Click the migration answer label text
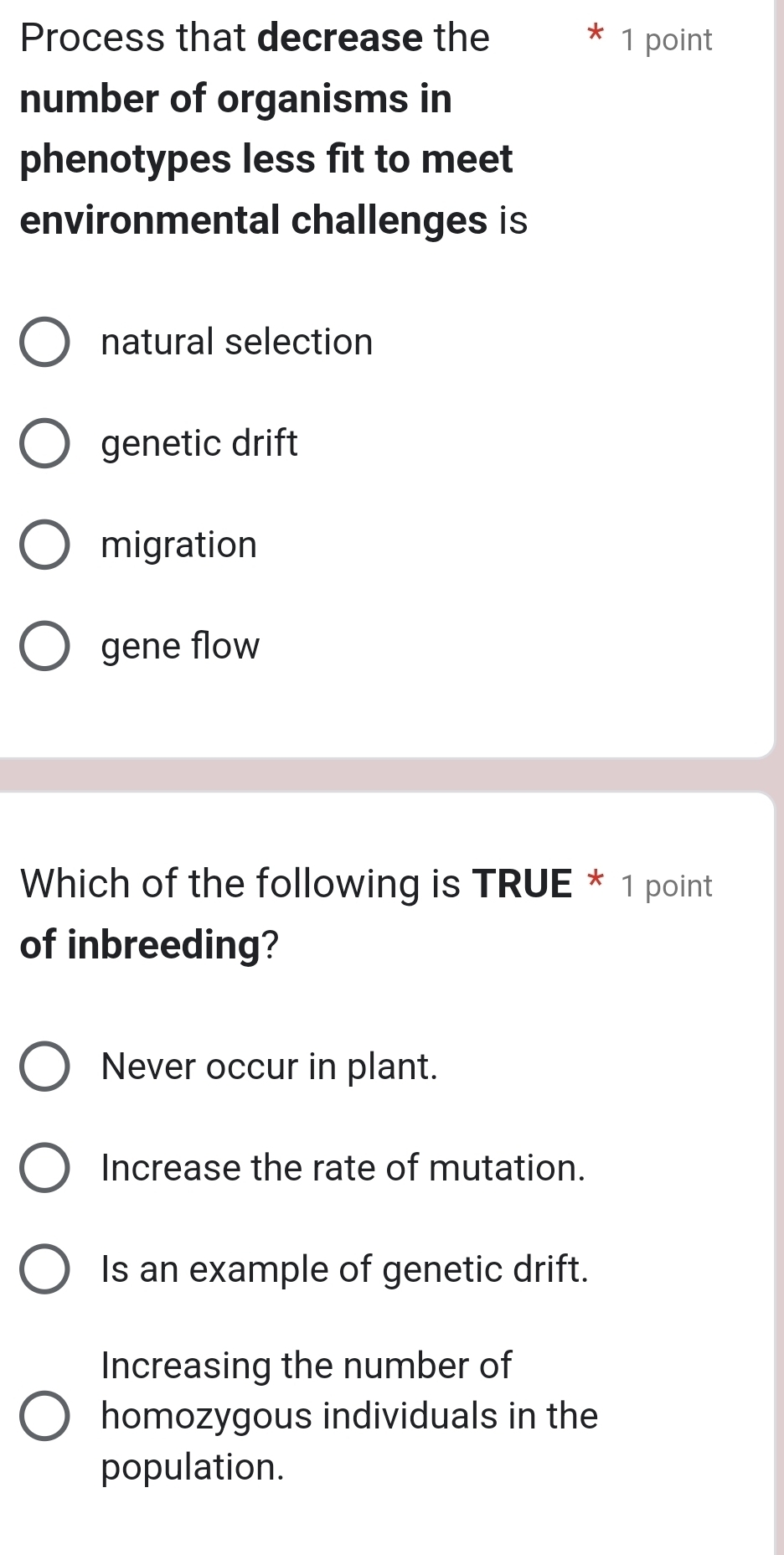 tap(178, 545)
